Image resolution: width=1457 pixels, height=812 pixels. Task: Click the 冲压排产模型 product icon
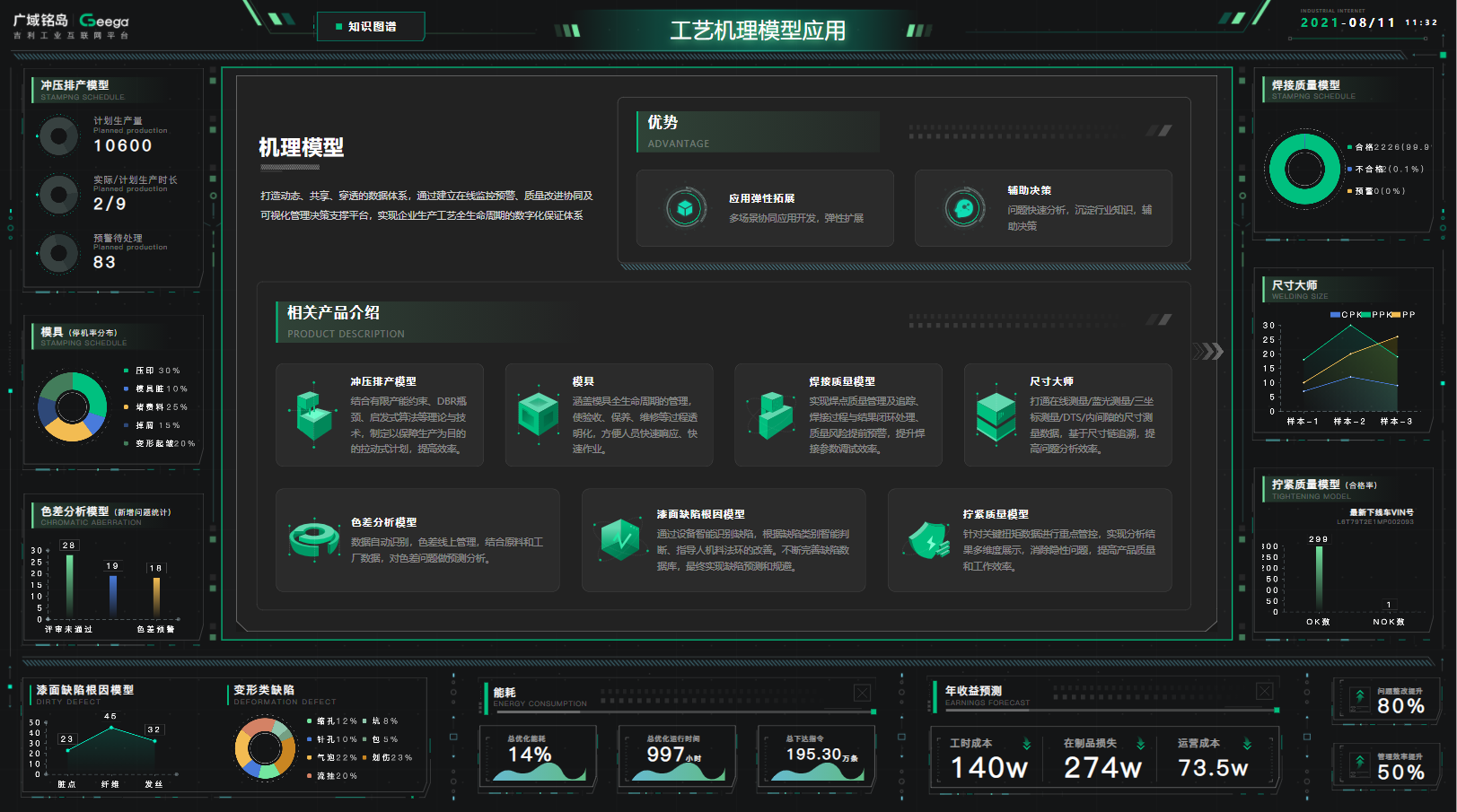(x=313, y=415)
